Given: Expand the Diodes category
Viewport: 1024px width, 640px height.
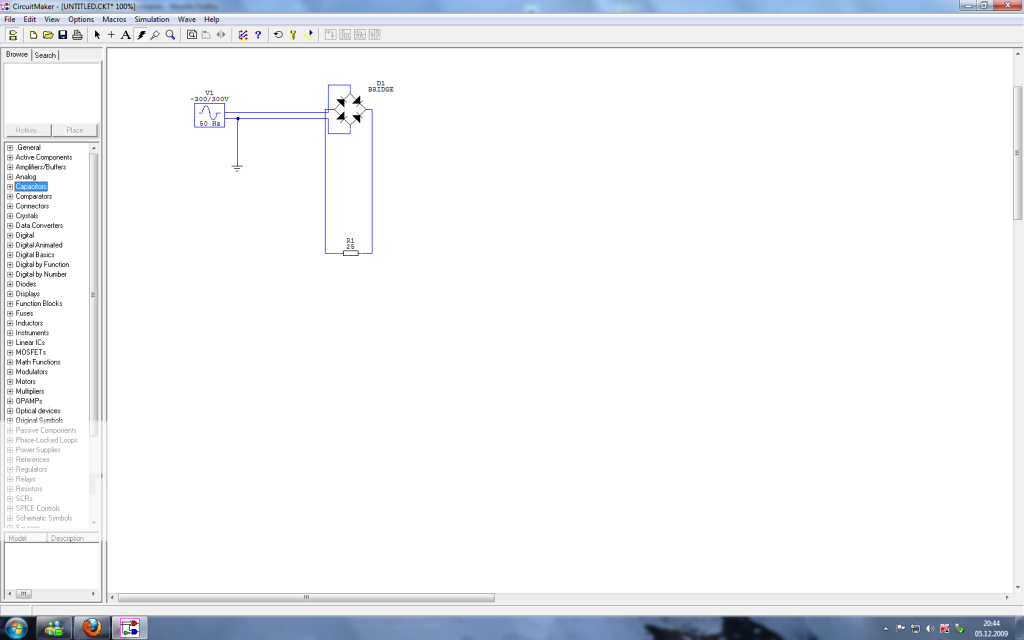Looking at the screenshot, I should point(10,284).
